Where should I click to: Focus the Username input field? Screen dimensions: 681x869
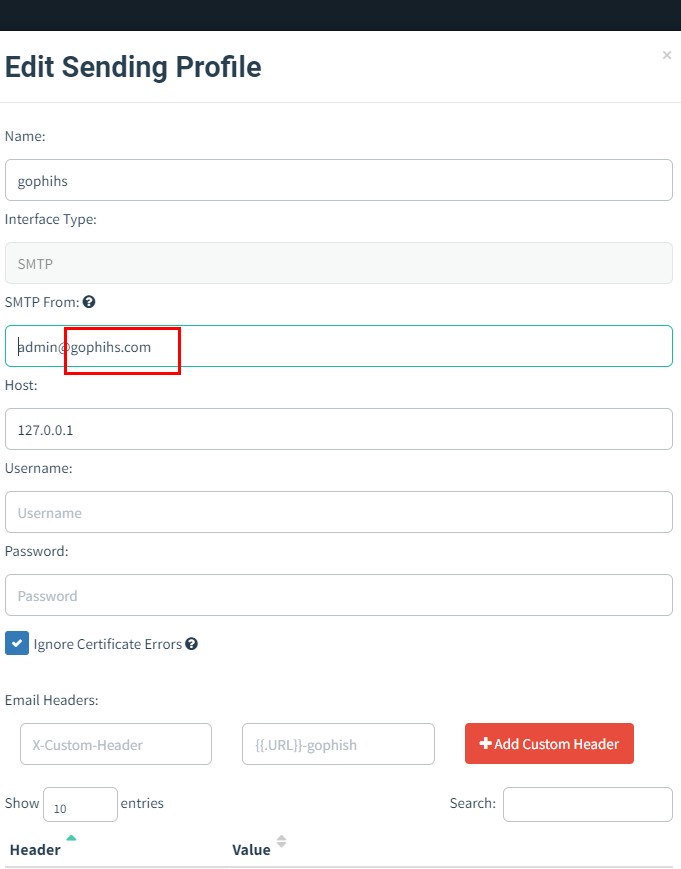click(x=339, y=512)
